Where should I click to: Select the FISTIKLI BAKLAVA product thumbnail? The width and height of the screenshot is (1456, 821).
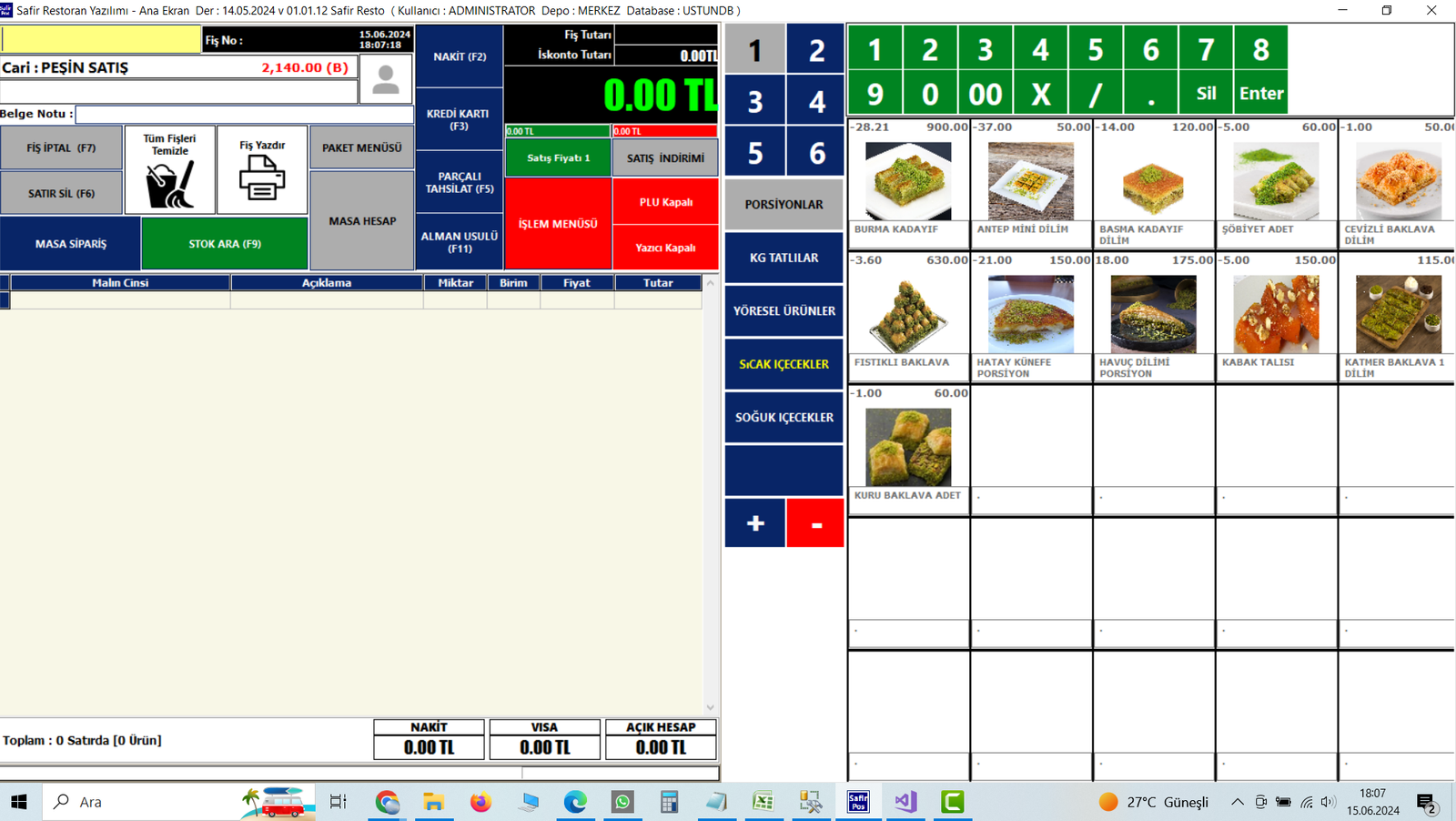point(907,314)
